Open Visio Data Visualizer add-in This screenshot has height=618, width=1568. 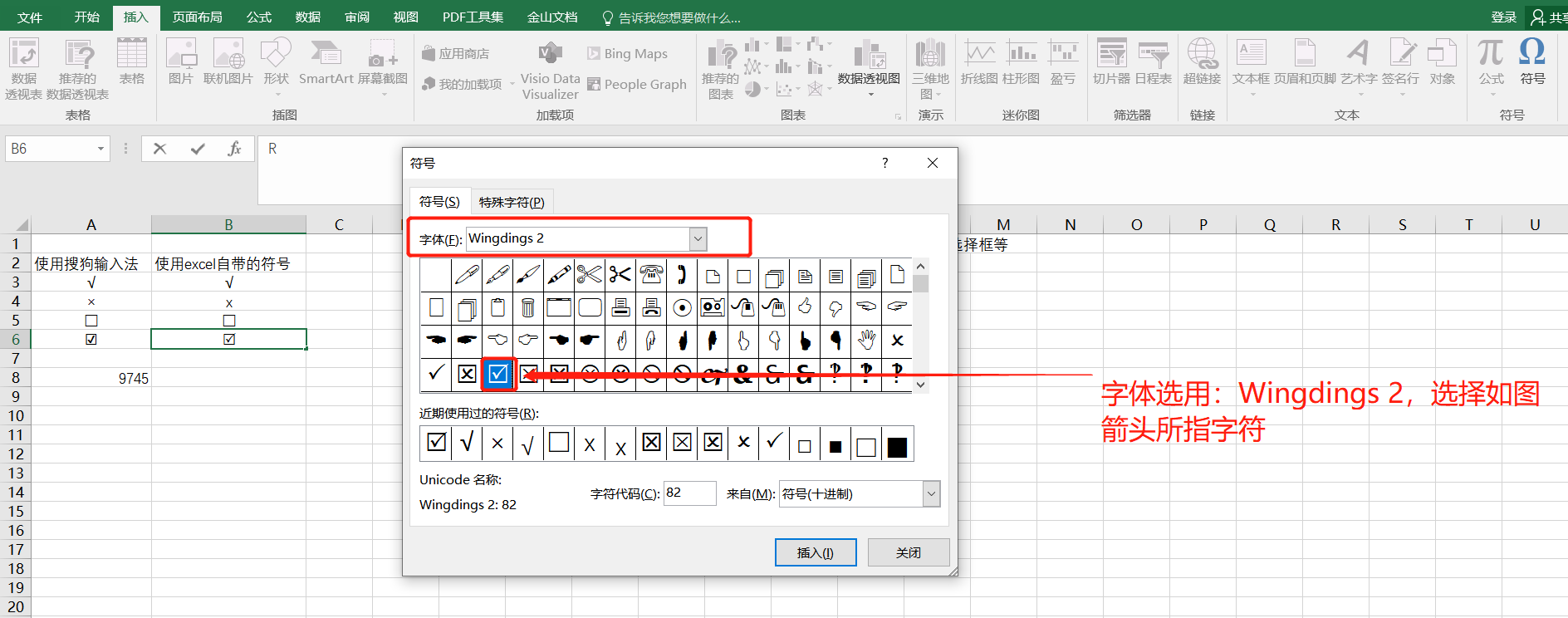pos(550,70)
